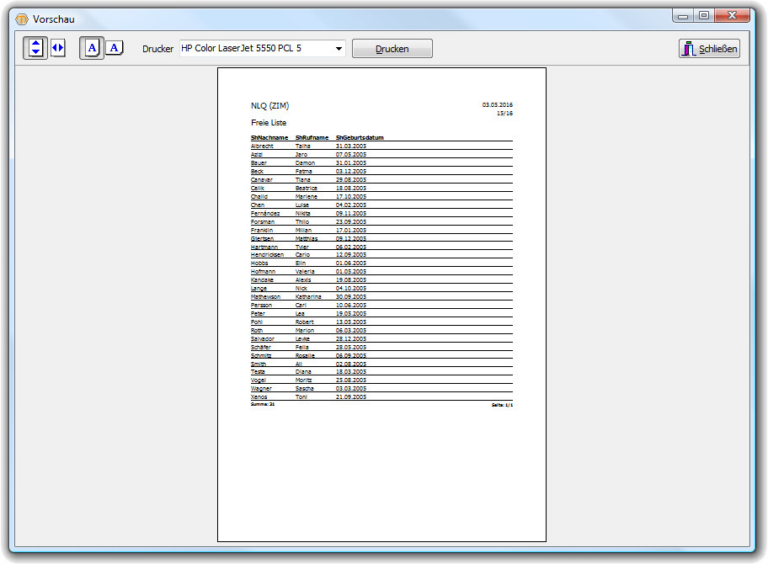The width and height of the screenshot is (768, 564).
Task: Click the ShGeburtsdatum column header in preview
Action: 360,137
